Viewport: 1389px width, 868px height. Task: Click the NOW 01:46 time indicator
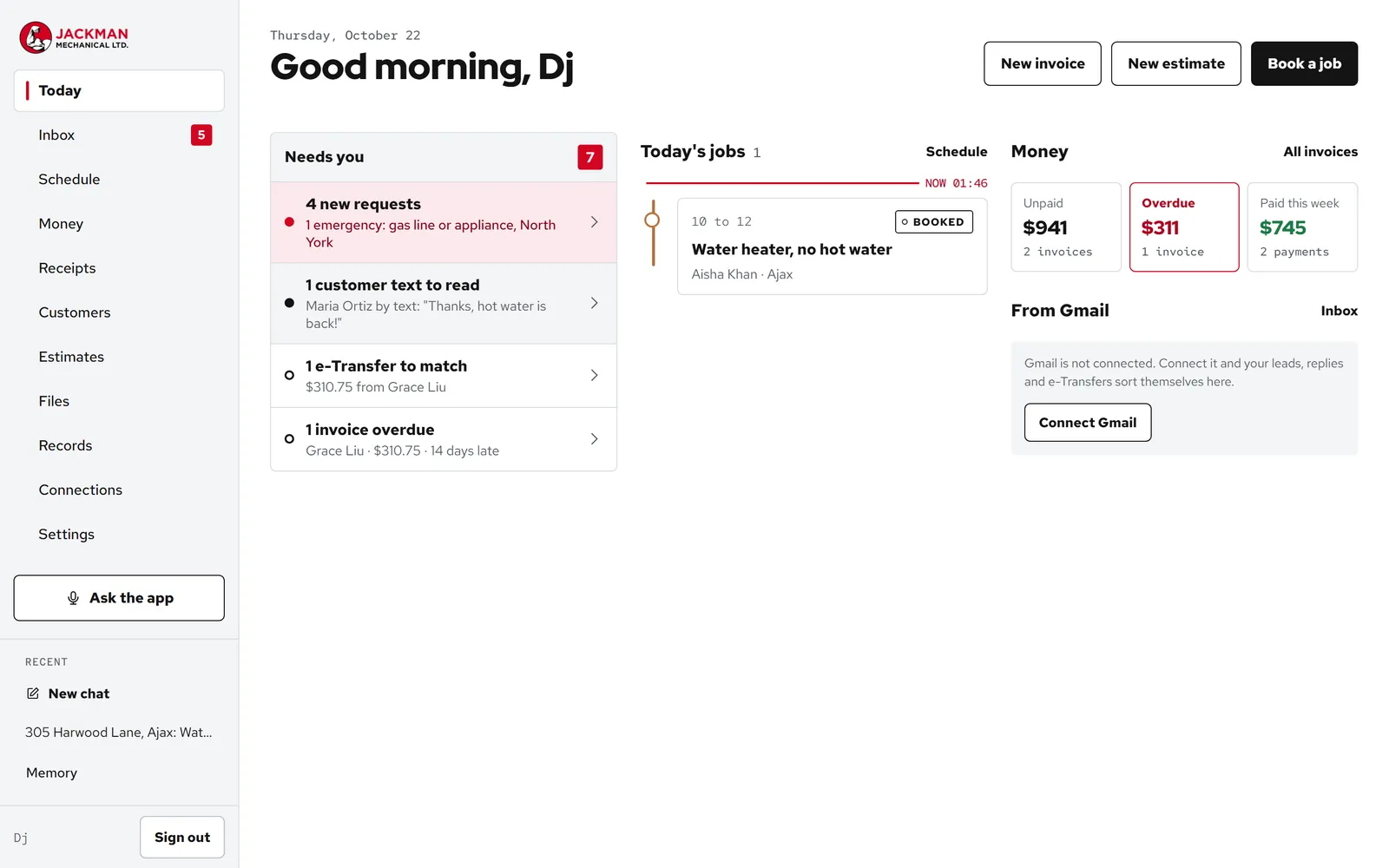[956, 183]
